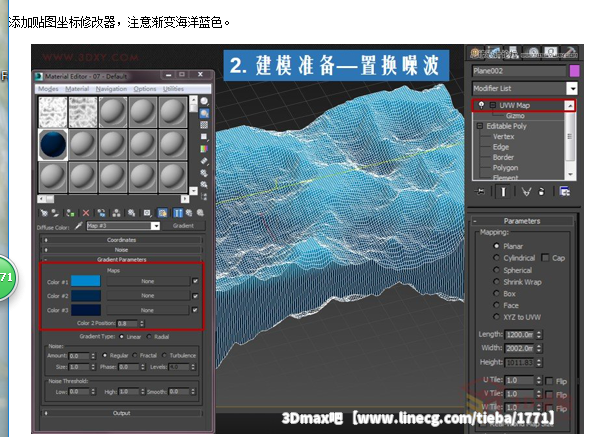Click Make Unique icon below modifier stack

[x=526, y=192]
